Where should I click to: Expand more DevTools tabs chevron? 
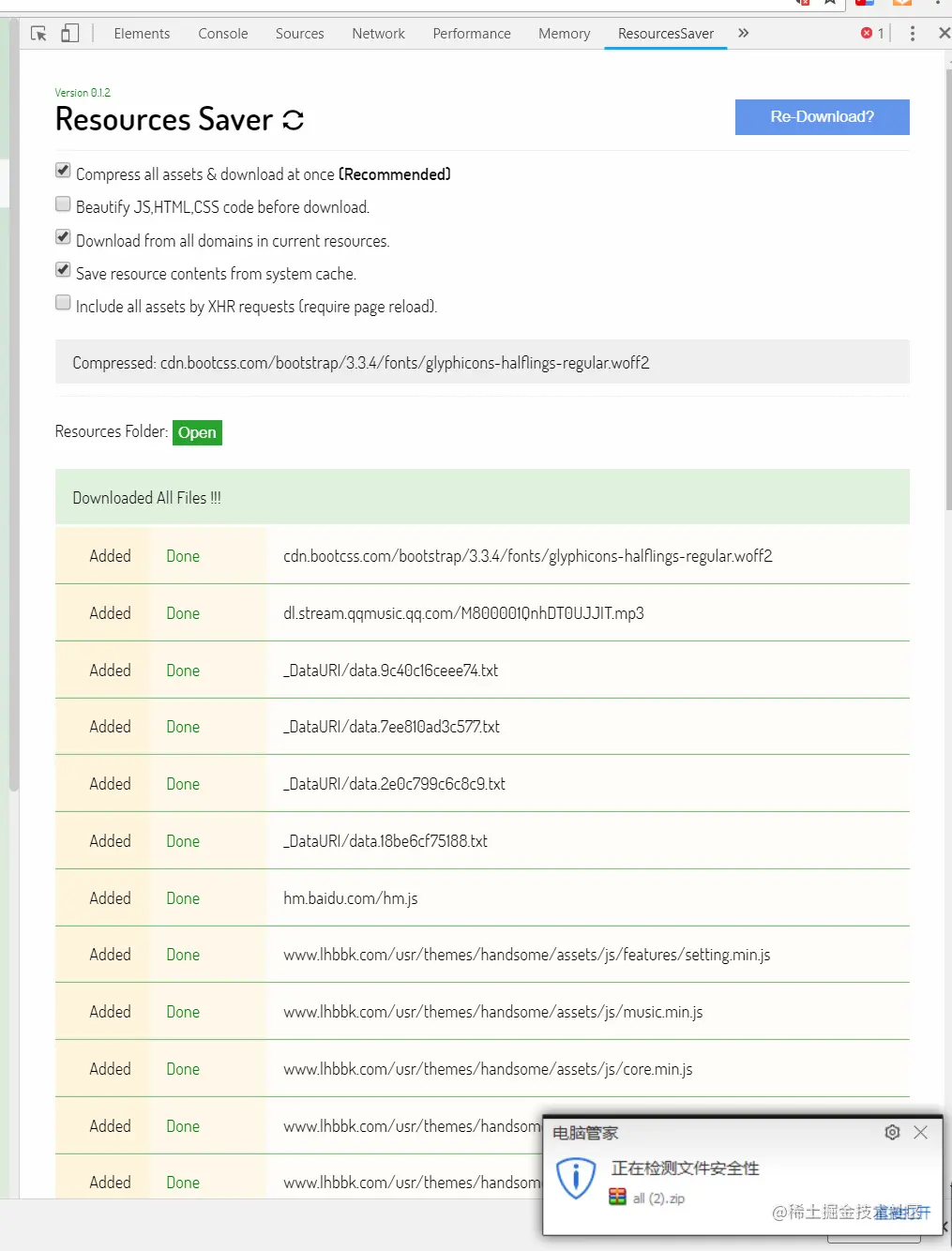pos(744,33)
